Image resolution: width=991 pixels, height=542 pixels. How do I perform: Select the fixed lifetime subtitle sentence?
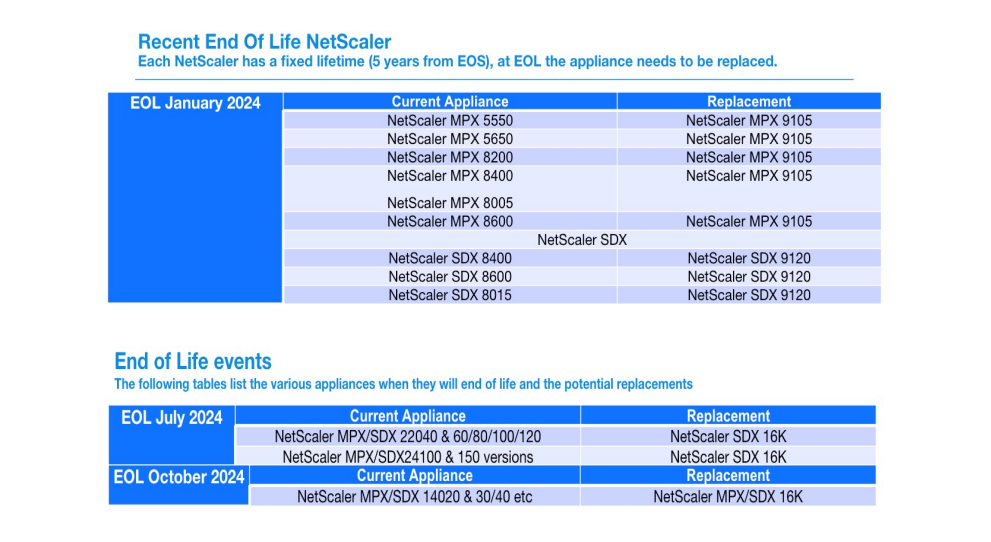[456, 62]
